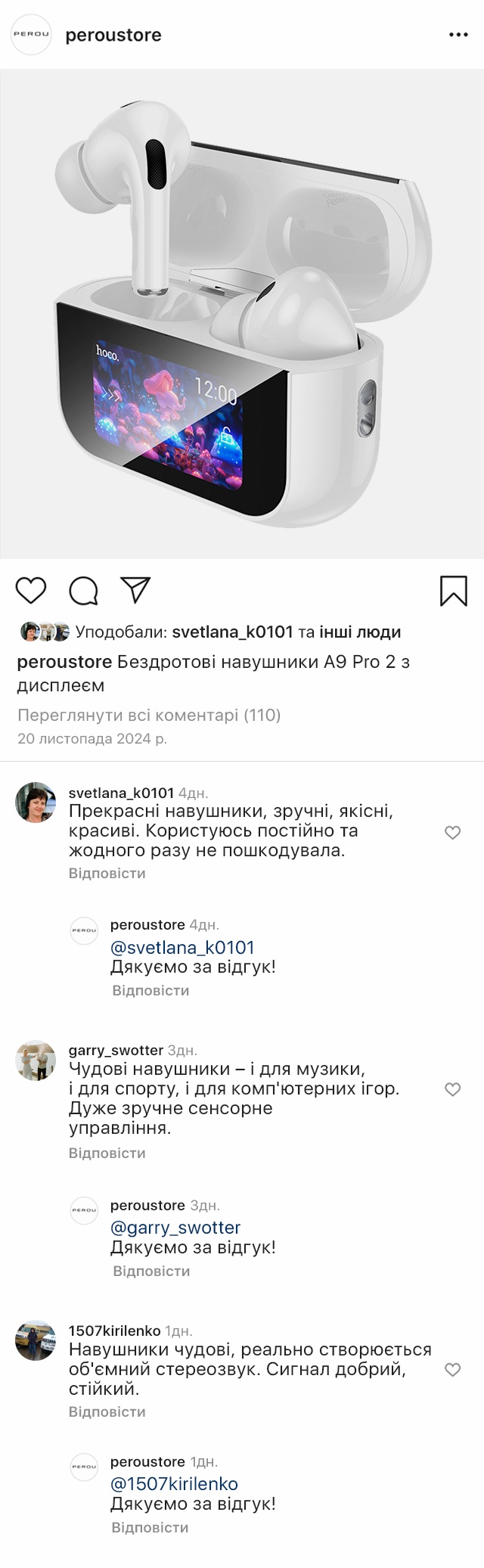Screen dimensions: 484x1568
Task: Like 1507kirilenko's comment
Action: (452, 1370)
